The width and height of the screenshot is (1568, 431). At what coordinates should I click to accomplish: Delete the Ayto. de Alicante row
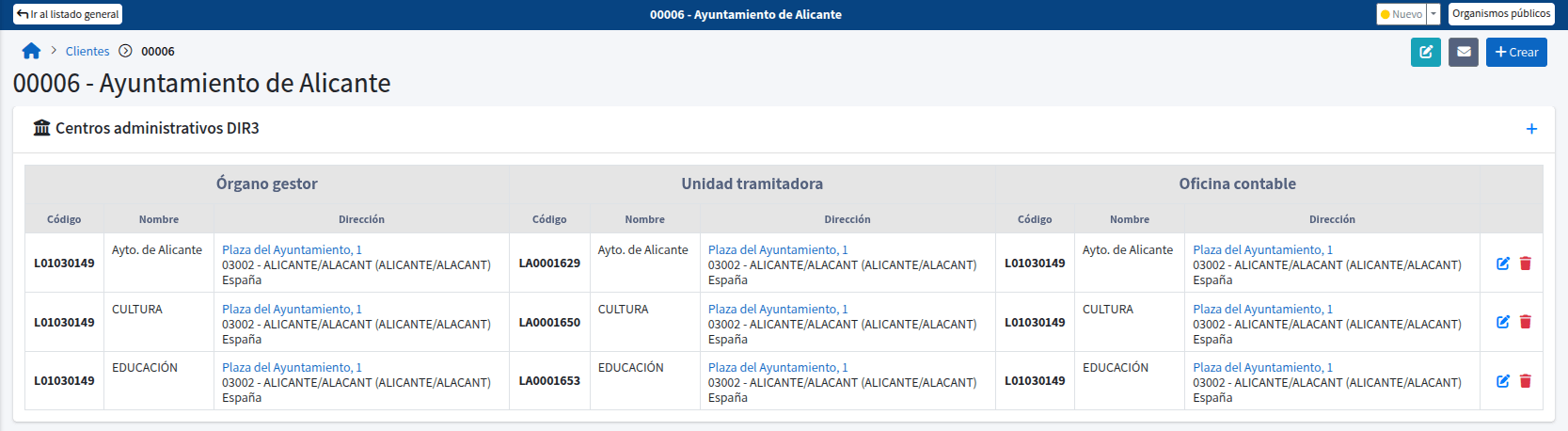pos(1526,263)
